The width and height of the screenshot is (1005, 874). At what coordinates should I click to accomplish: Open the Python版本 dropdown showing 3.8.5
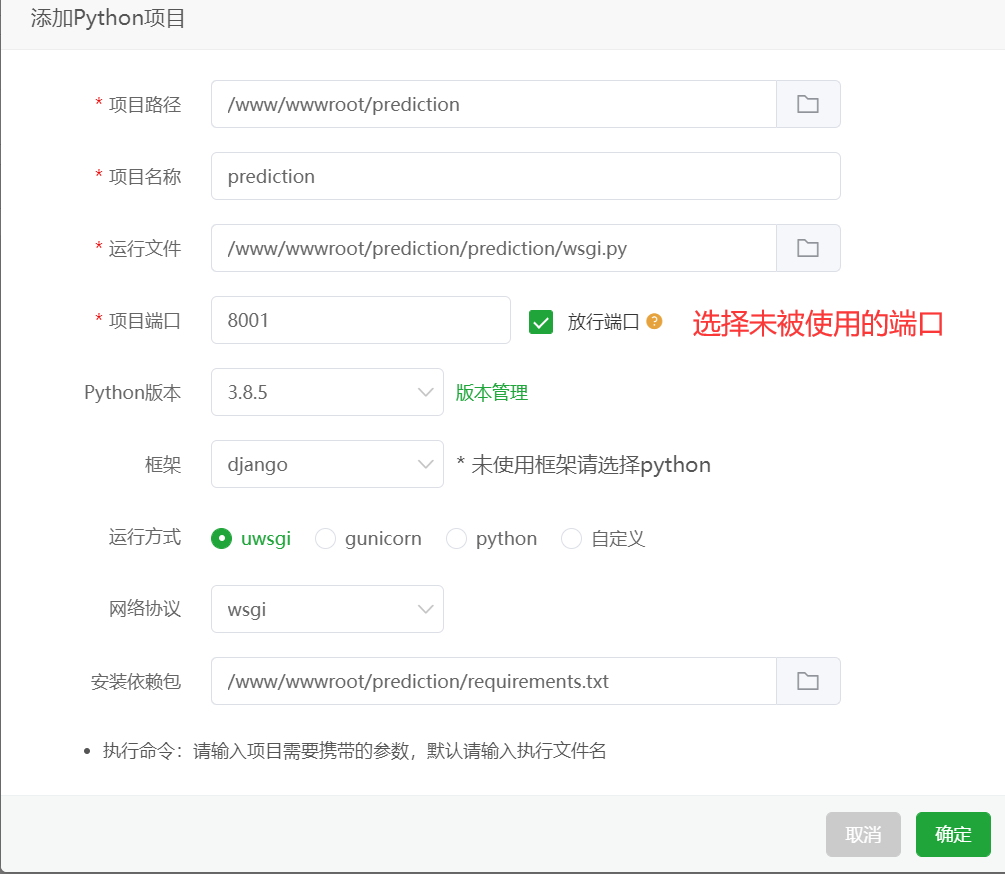pos(327,392)
